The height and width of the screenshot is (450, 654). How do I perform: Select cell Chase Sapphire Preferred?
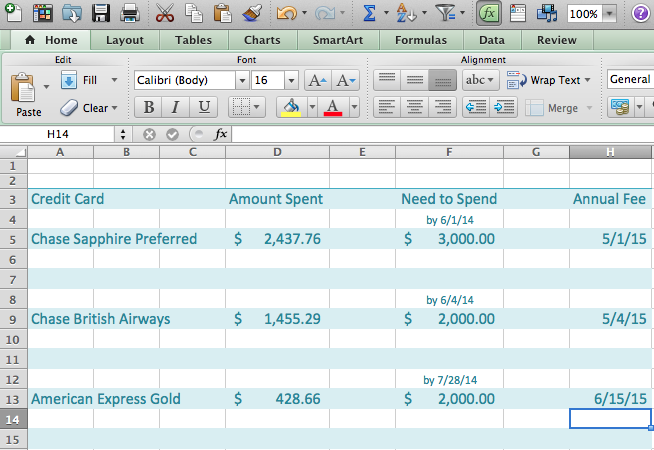coord(114,239)
